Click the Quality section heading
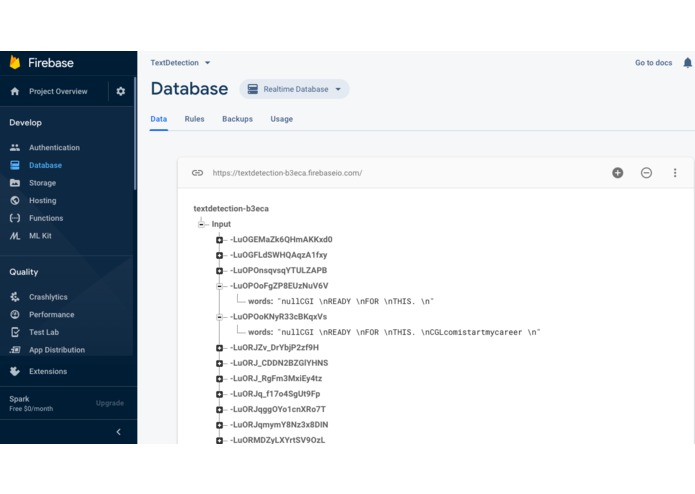The width and height of the screenshot is (695, 494). [23, 272]
